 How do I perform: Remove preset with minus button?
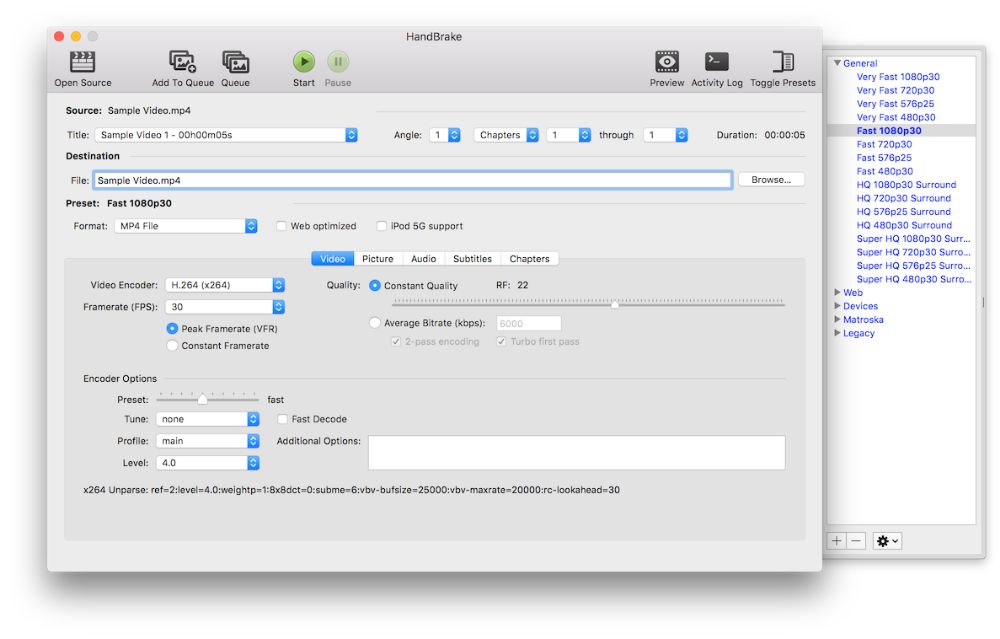(856, 541)
